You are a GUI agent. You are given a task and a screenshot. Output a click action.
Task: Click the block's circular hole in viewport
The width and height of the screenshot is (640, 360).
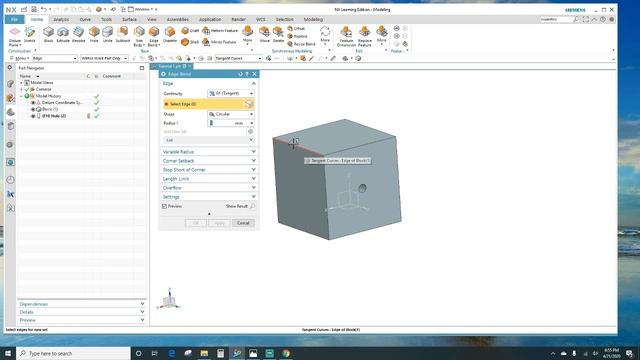362,188
